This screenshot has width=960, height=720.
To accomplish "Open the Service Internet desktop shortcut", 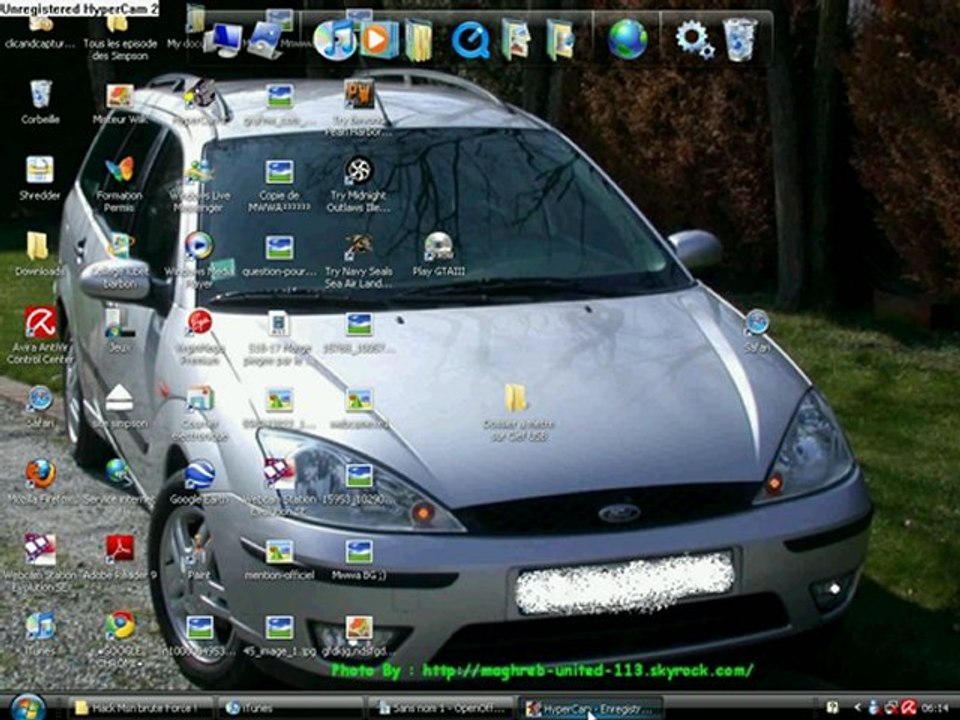I will point(119,481).
